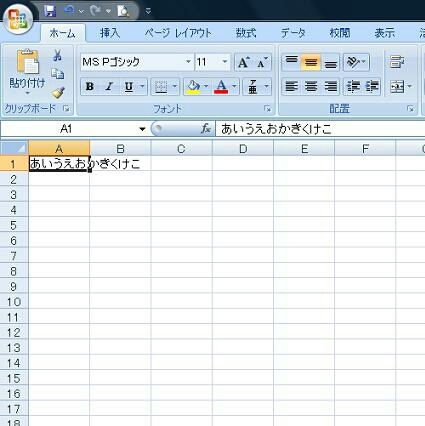Toggle Middle Align vertical alignment
This screenshot has width=425, height=426.
pyautogui.click(x=311, y=62)
